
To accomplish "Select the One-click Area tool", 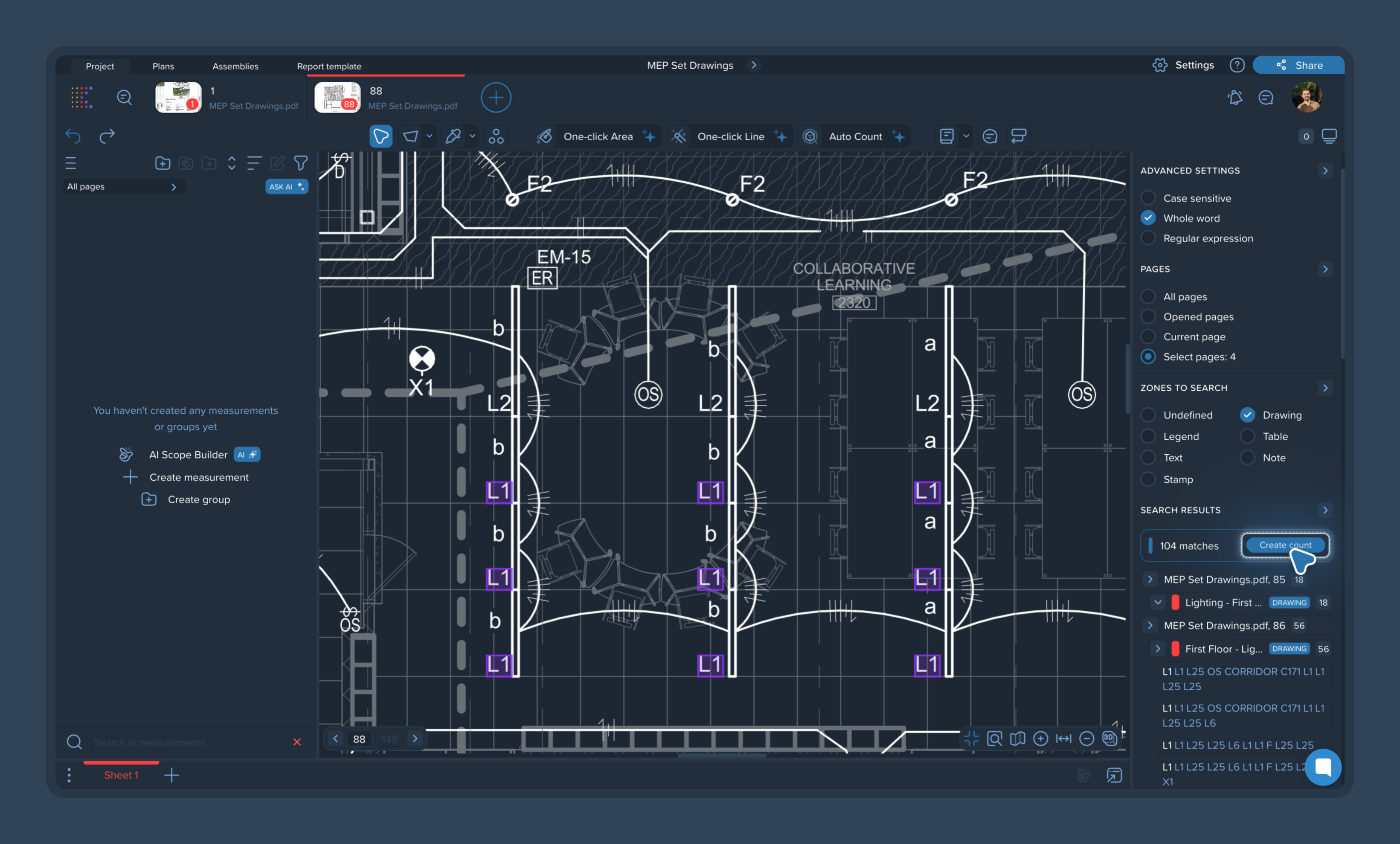I will coord(597,136).
